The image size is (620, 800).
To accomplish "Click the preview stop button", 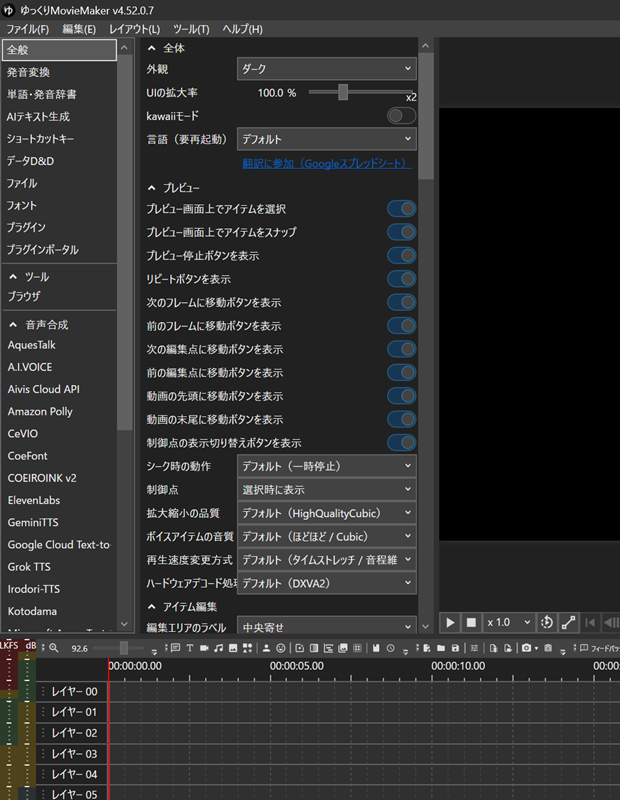I will [x=471, y=622].
